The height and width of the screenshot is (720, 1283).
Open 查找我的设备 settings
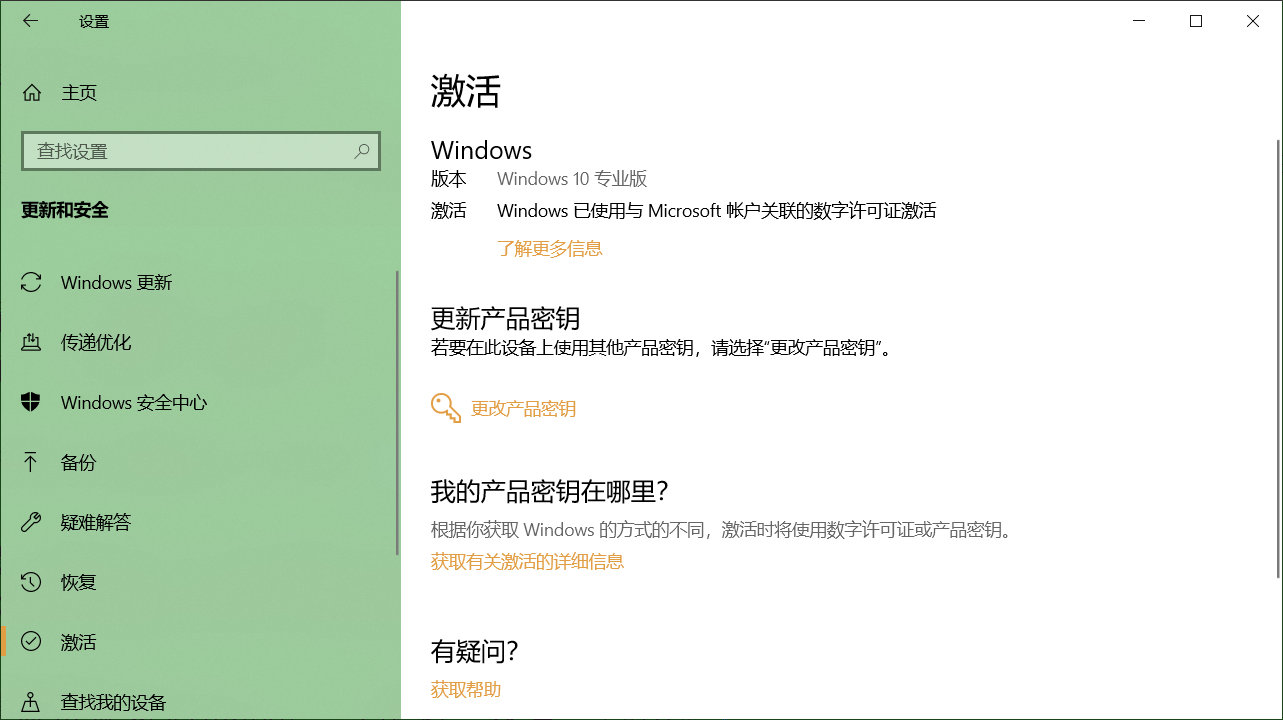pos(112,702)
